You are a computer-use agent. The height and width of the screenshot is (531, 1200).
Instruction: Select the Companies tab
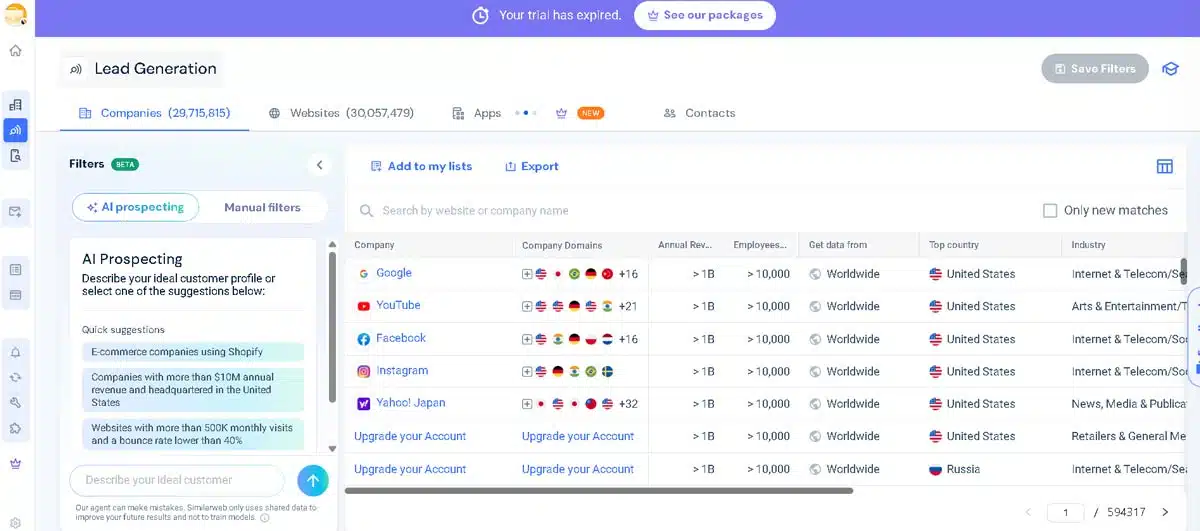pyautogui.click(x=154, y=113)
